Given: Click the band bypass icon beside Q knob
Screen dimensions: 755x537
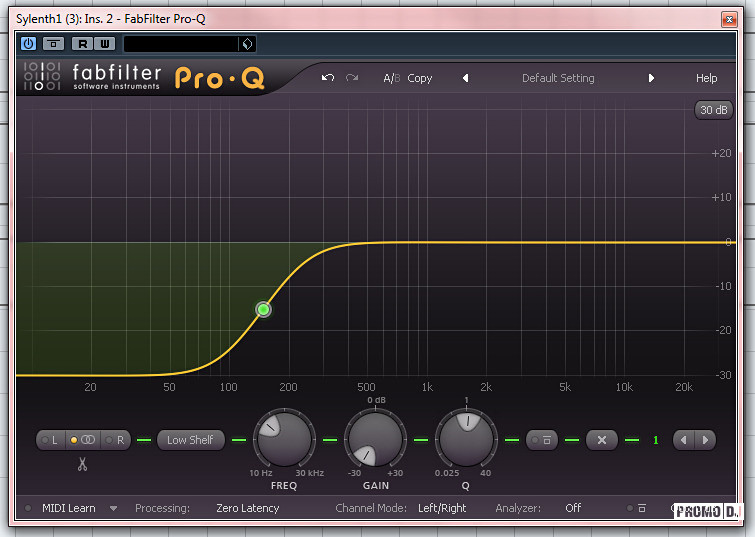Looking at the screenshot, I should 543,440.
